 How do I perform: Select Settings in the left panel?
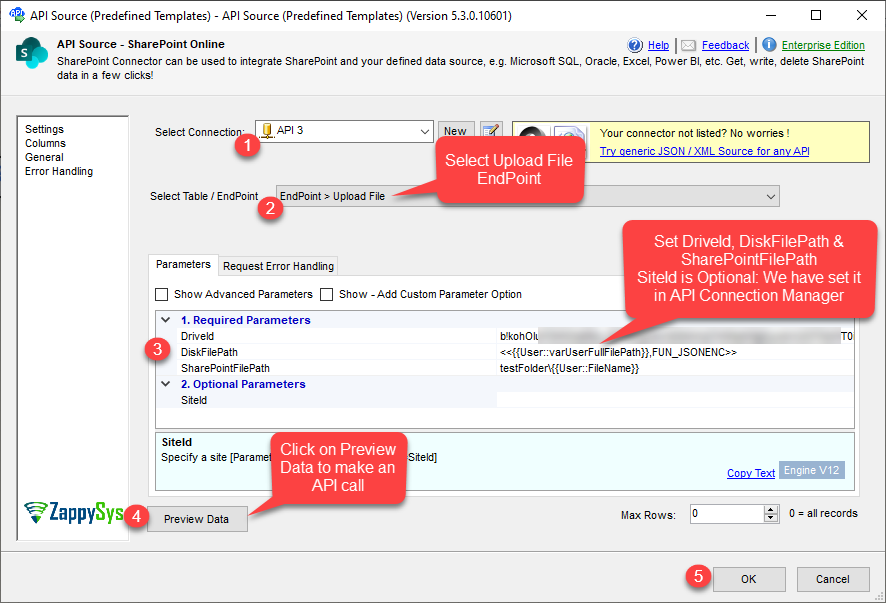tap(45, 129)
